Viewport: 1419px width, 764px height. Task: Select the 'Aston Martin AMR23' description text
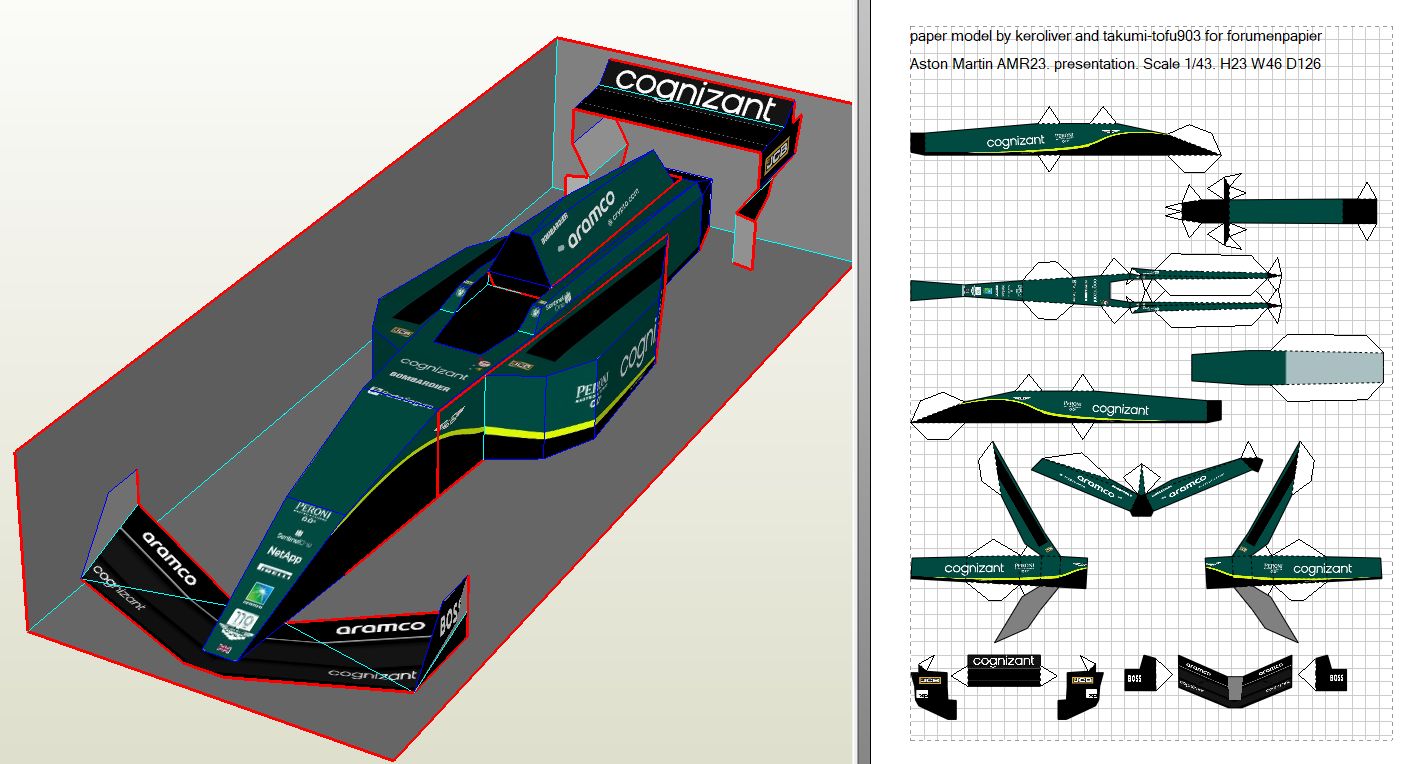tap(1117, 64)
